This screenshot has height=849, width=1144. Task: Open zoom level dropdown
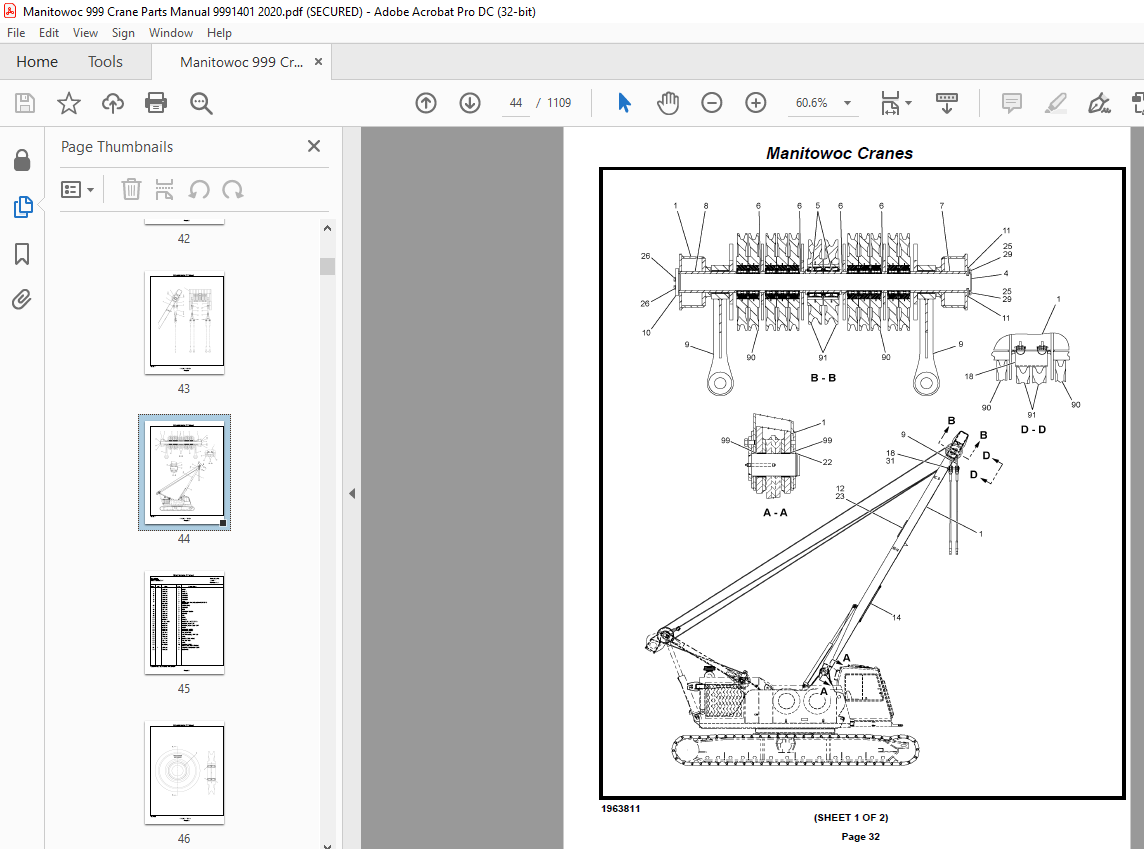pos(847,103)
